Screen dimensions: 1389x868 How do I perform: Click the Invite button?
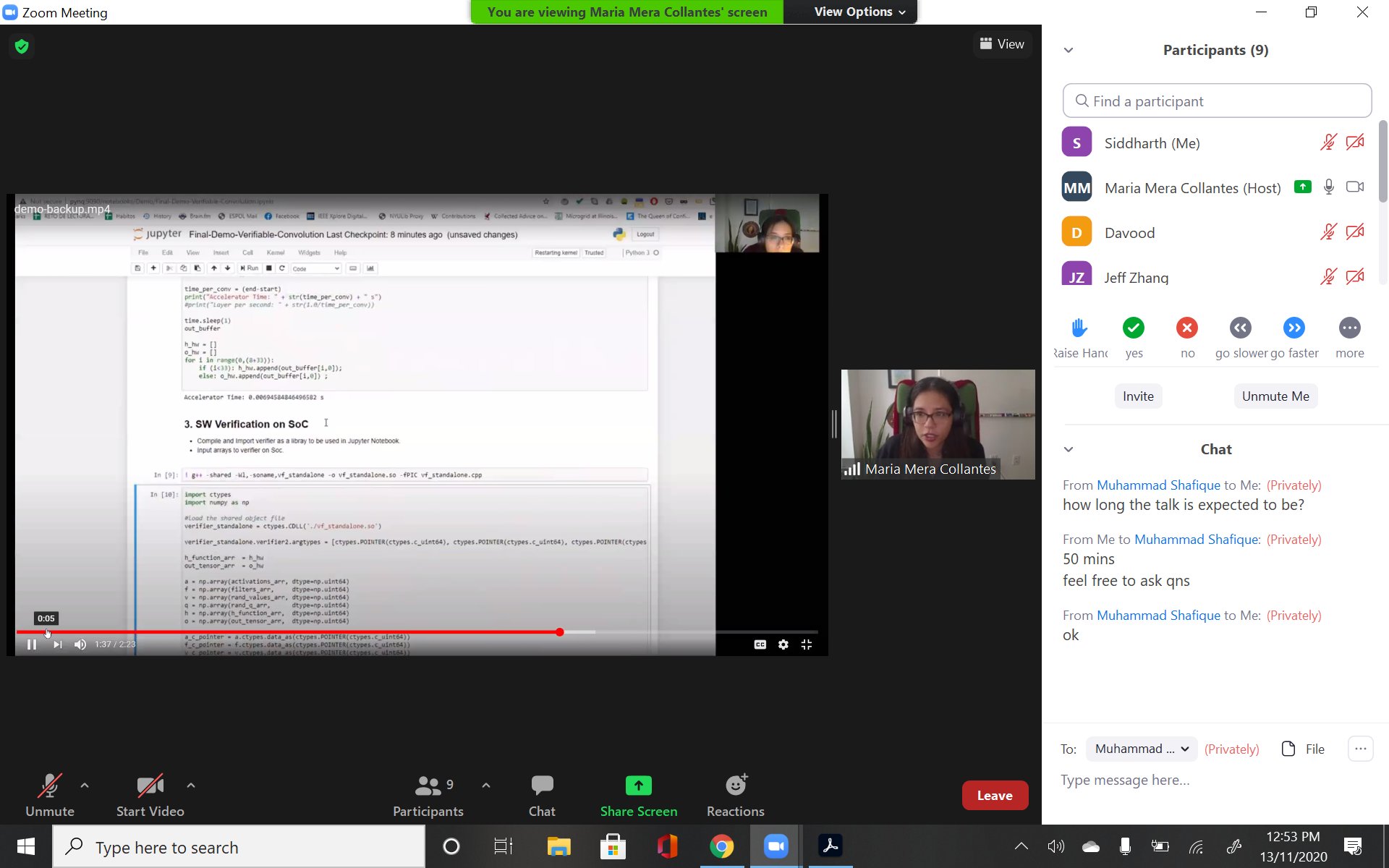coord(1137,396)
